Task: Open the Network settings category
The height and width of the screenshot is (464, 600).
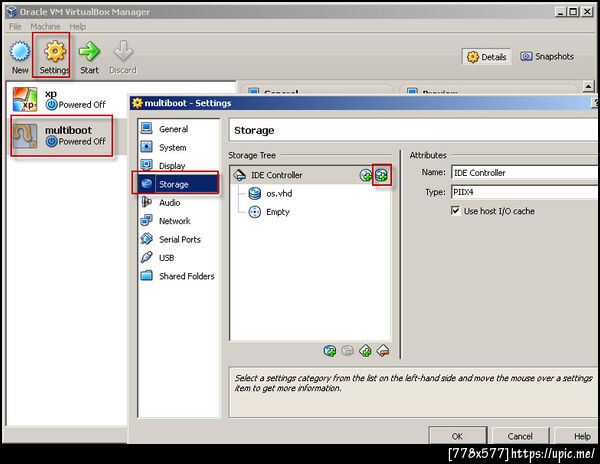Action: tap(178, 221)
